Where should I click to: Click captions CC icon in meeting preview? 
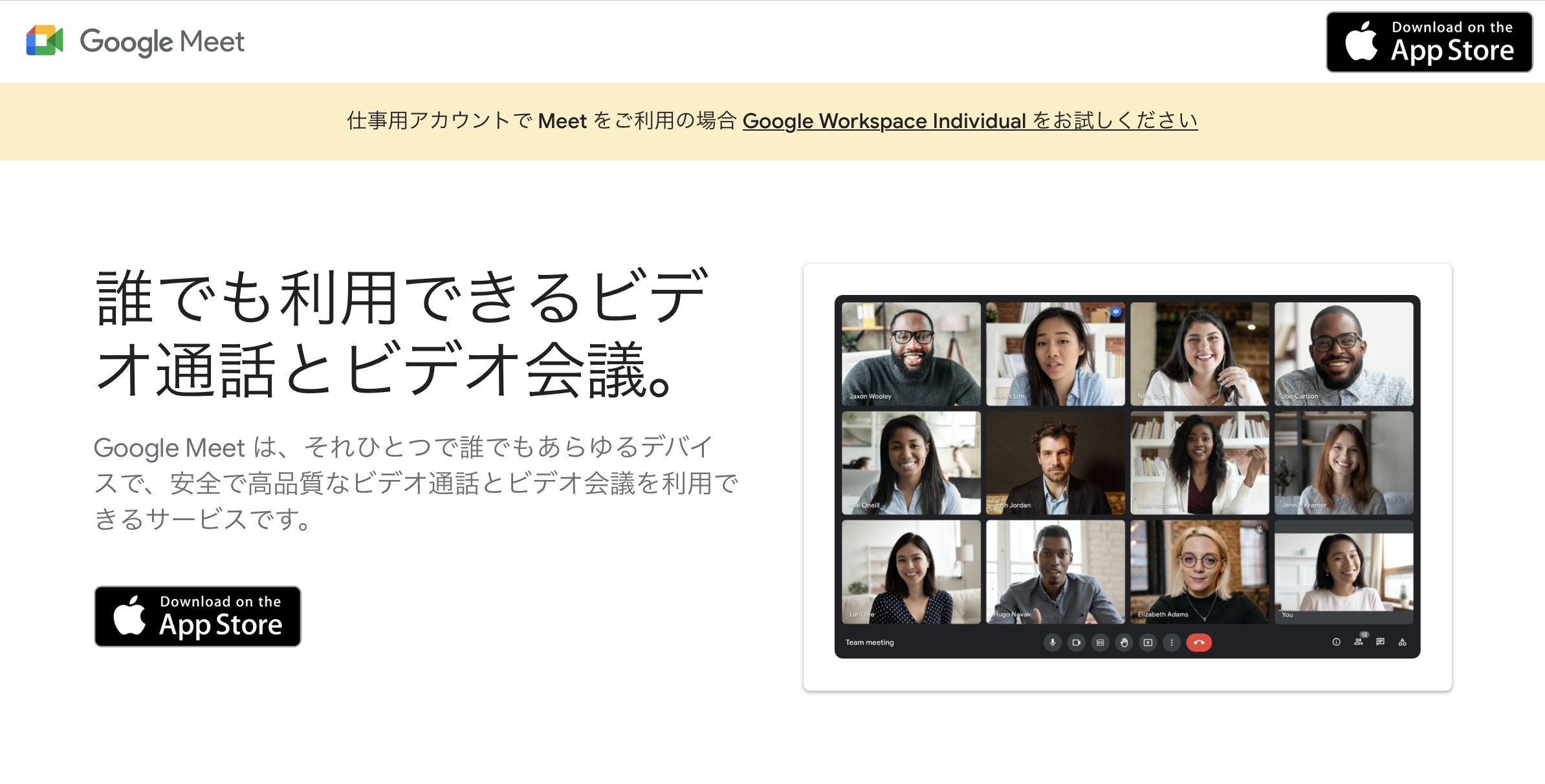[1101, 642]
